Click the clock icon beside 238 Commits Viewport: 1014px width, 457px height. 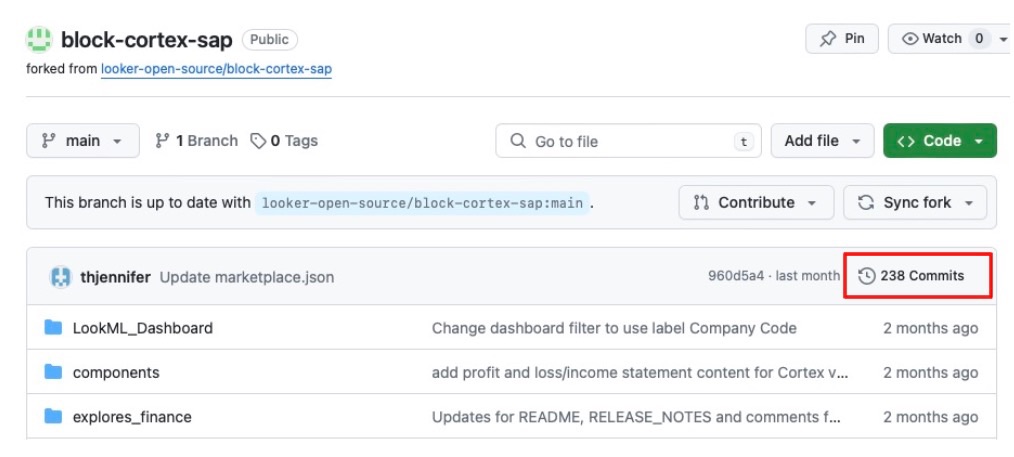pyautogui.click(x=867, y=276)
